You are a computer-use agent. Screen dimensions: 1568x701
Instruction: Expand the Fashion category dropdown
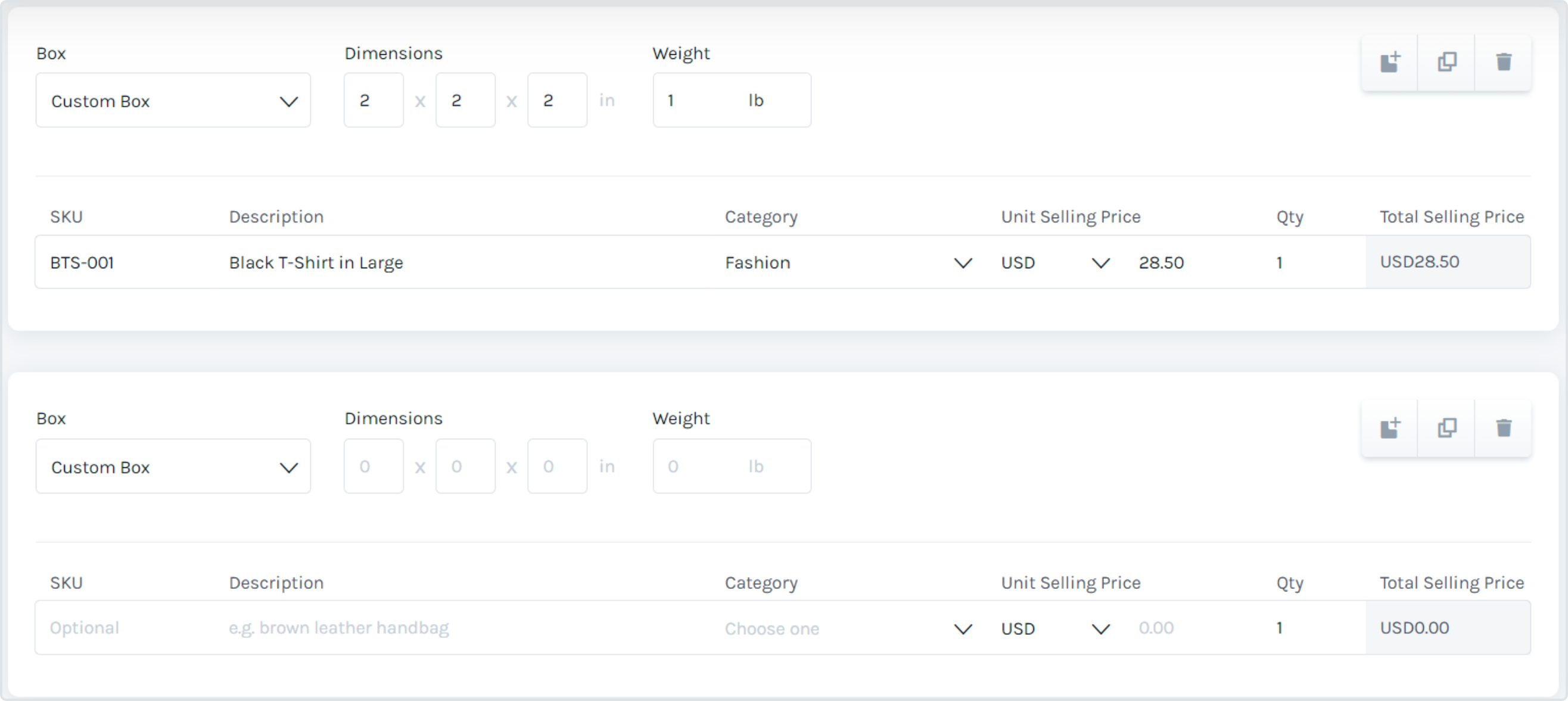[848, 262]
